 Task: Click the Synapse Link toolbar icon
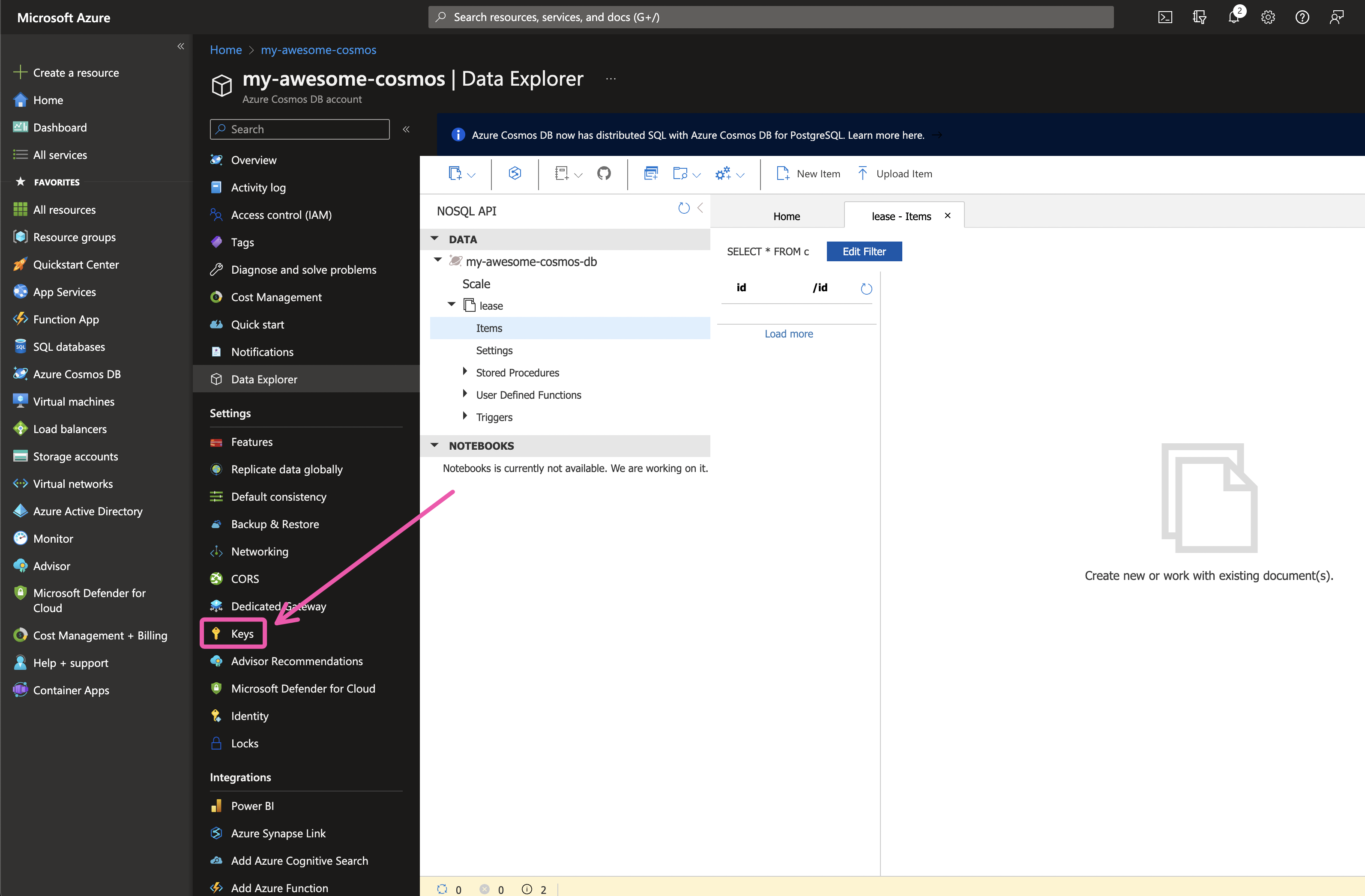(515, 173)
